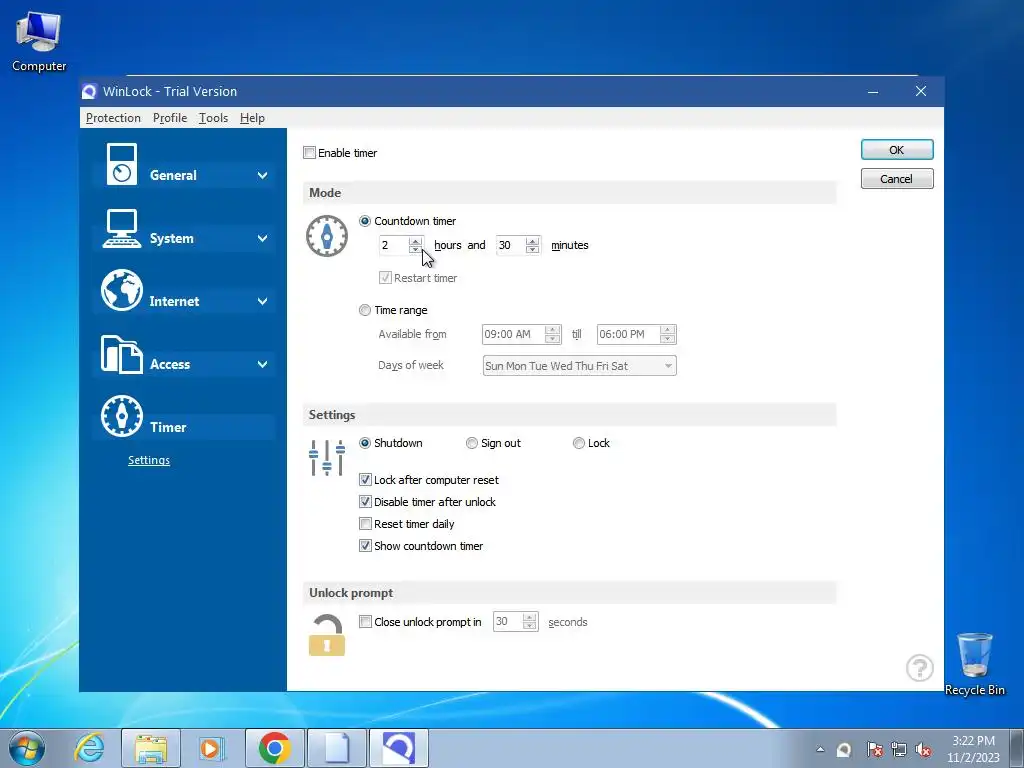Choose the Lock action
Viewport: 1024px width, 768px height.
coord(579,443)
